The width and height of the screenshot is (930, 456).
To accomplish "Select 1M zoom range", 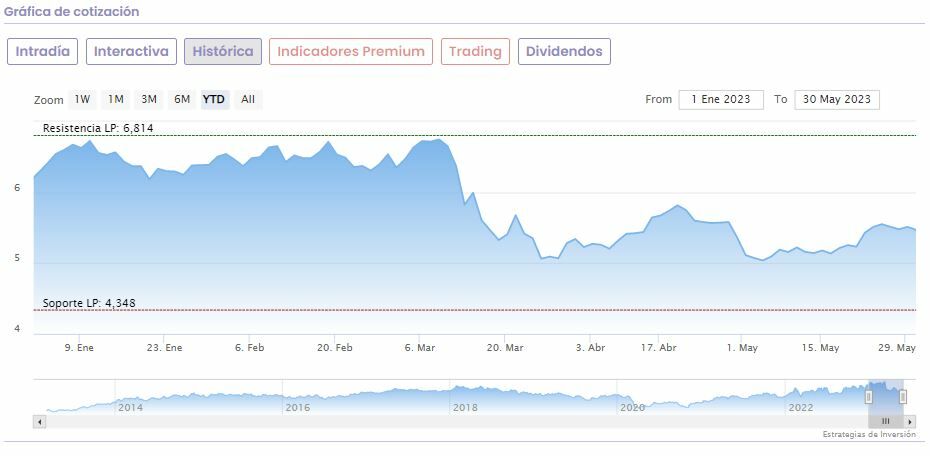I will (116, 99).
